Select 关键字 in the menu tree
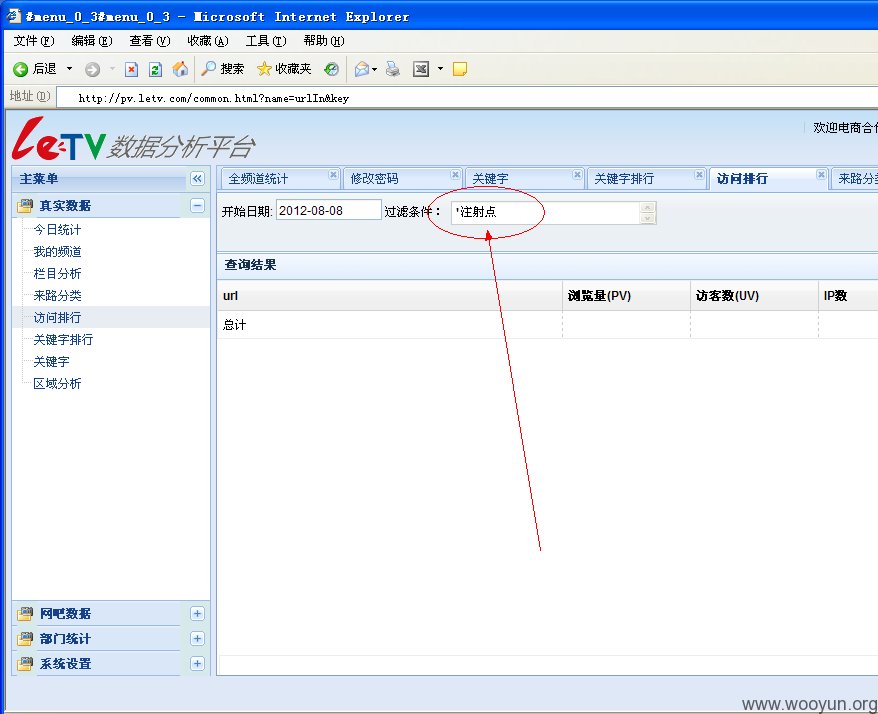Screen dimensions: 878x714 pyautogui.click(x=52, y=361)
